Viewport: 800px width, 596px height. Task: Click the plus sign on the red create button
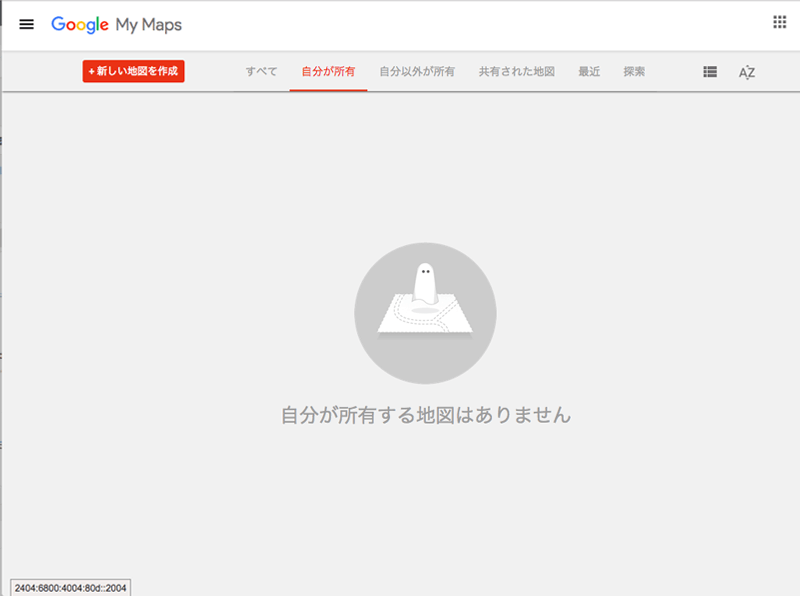coord(92,72)
